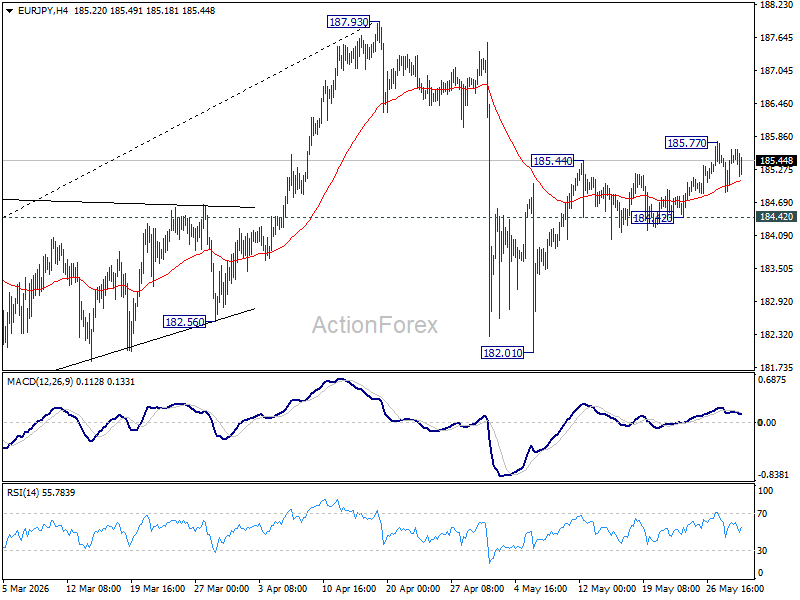This screenshot has width=800, height=600.
Task: Click the 182.010 low price label
Action: click(503, 353)
